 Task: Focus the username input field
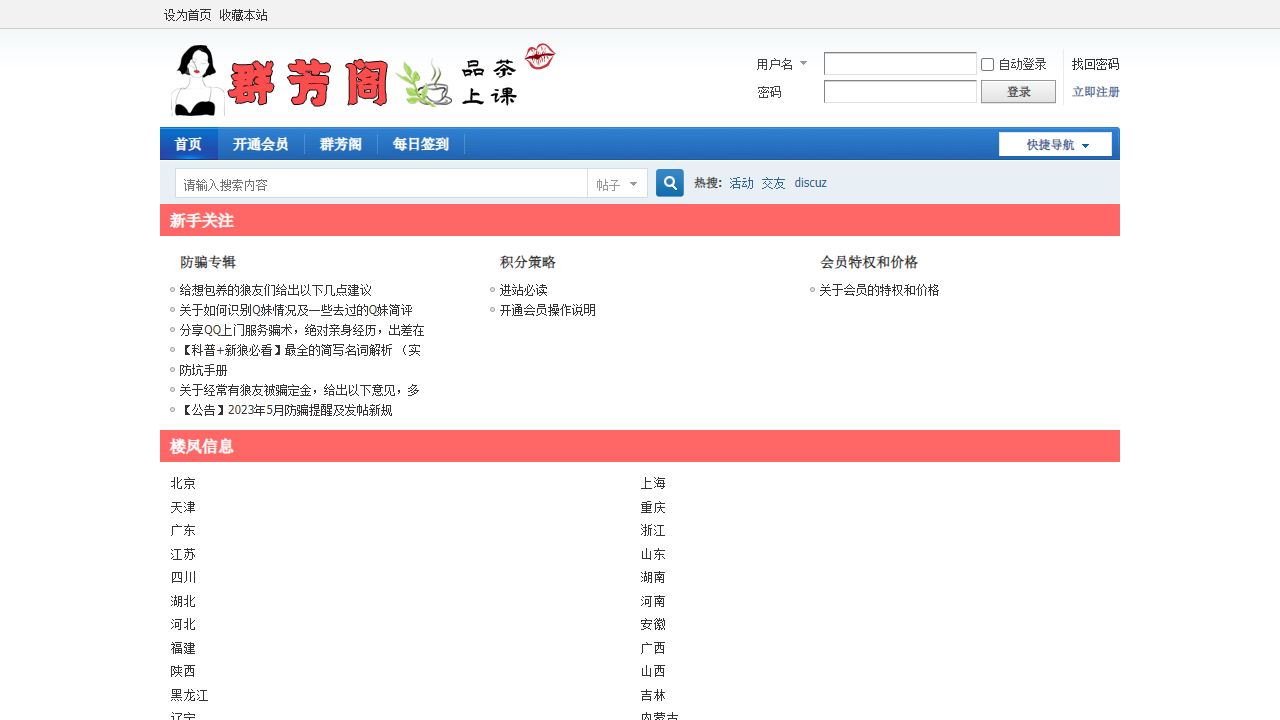click(x=900, y=64)
